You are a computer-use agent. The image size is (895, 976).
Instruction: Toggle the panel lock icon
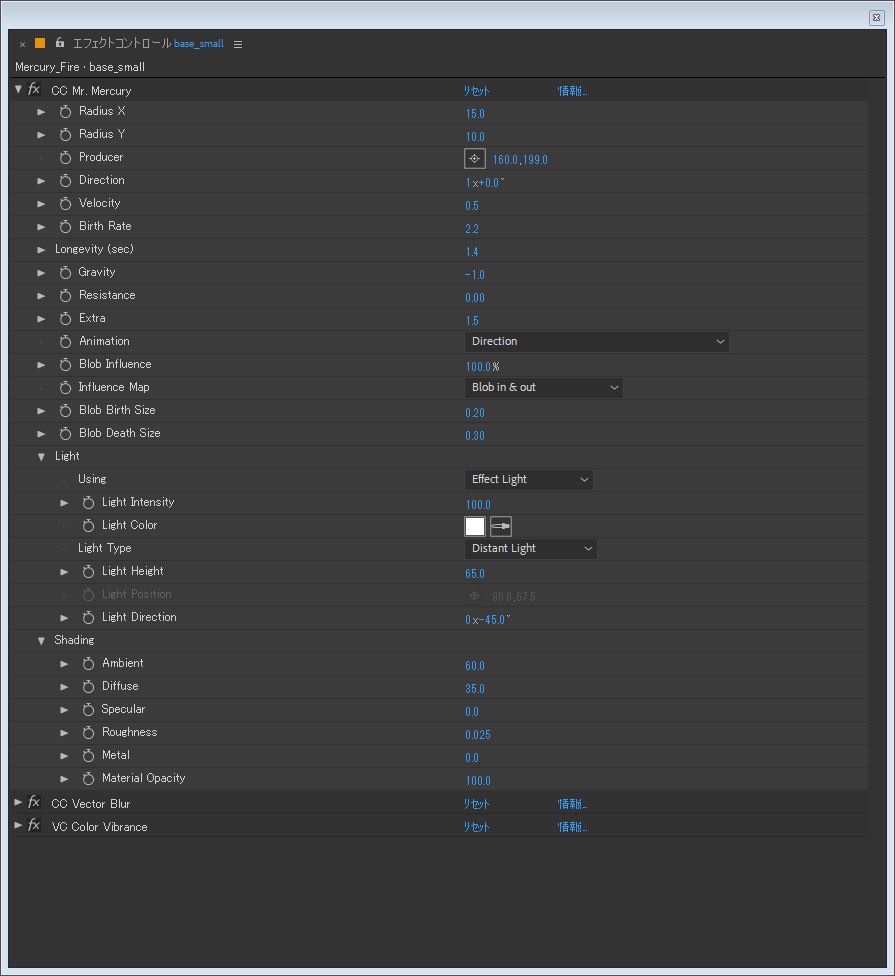60,43
